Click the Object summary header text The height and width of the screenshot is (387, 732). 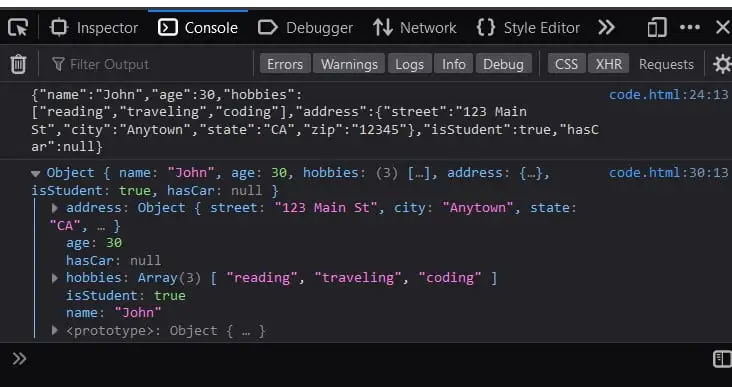coord(290,182)
